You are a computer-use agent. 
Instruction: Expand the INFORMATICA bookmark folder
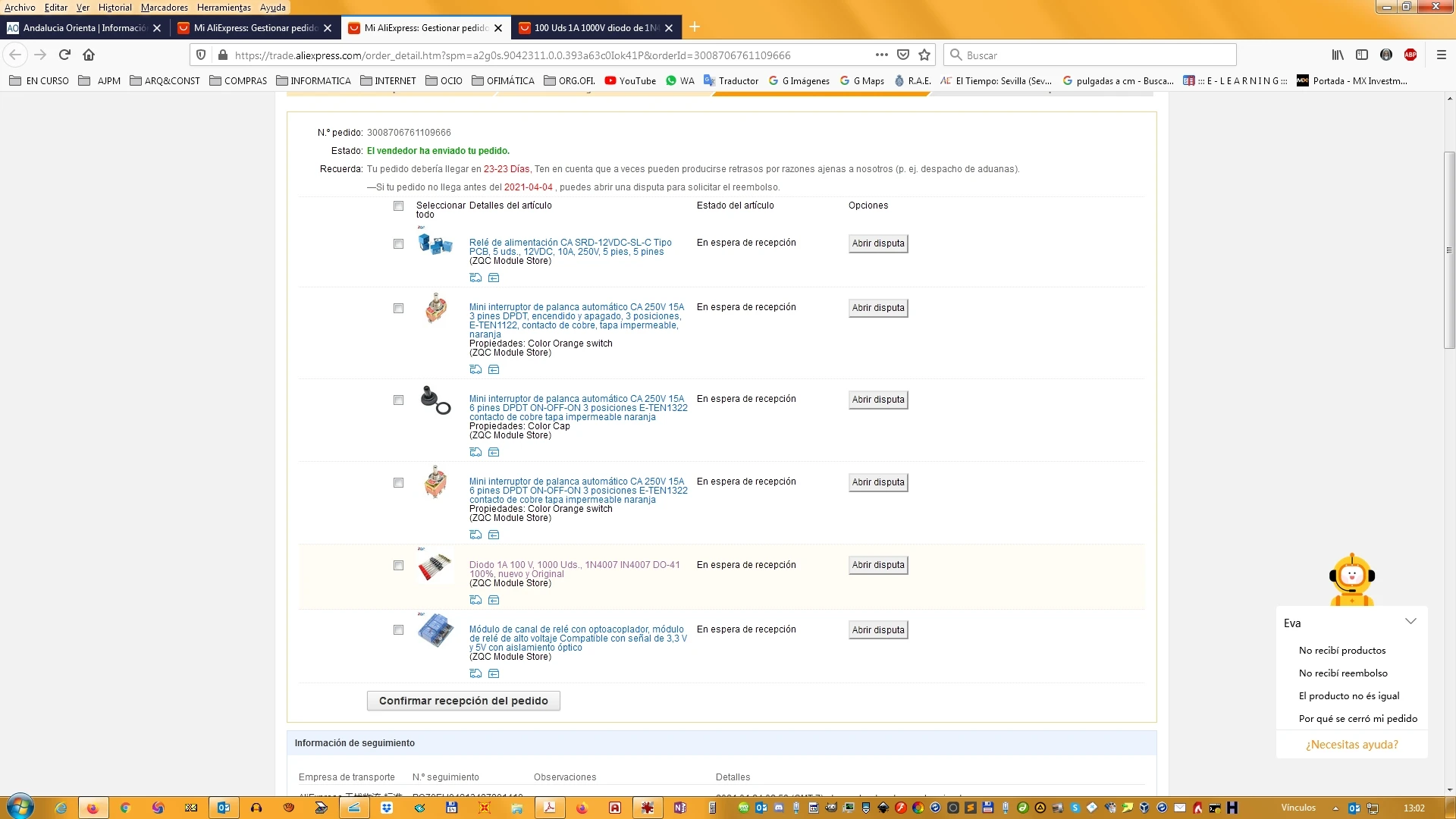[x=313, y=80]
